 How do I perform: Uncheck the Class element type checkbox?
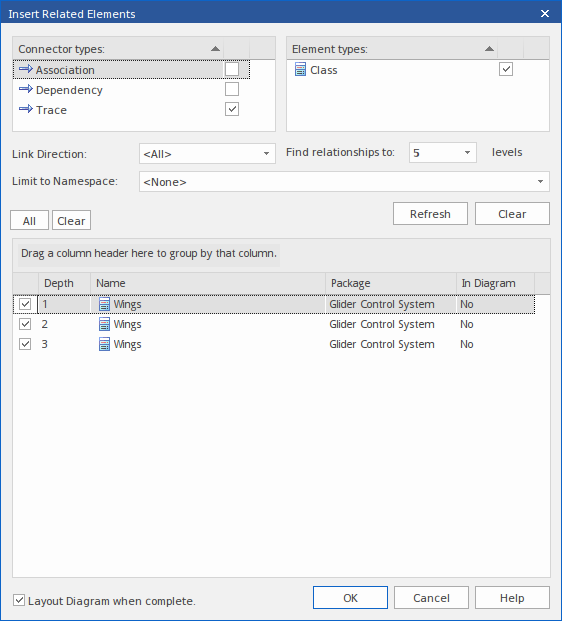(506, 69)
